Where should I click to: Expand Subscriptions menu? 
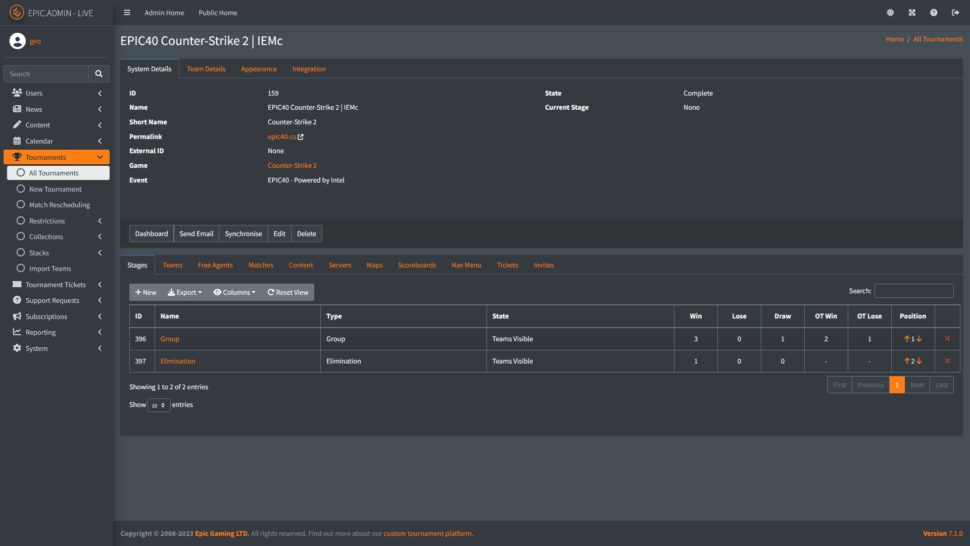coord(56,317)
